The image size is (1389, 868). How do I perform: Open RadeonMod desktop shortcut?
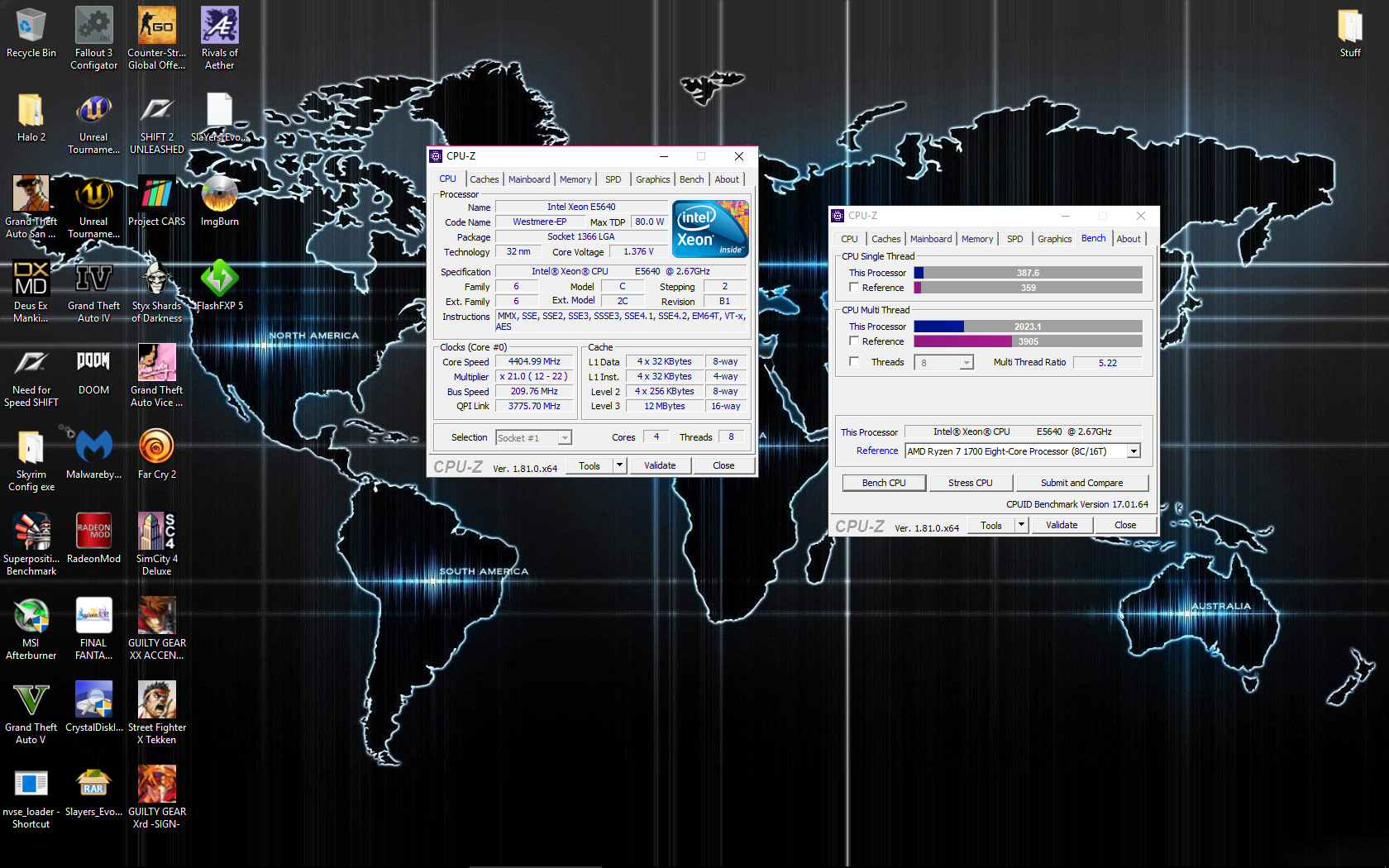[x=93, y=538]
